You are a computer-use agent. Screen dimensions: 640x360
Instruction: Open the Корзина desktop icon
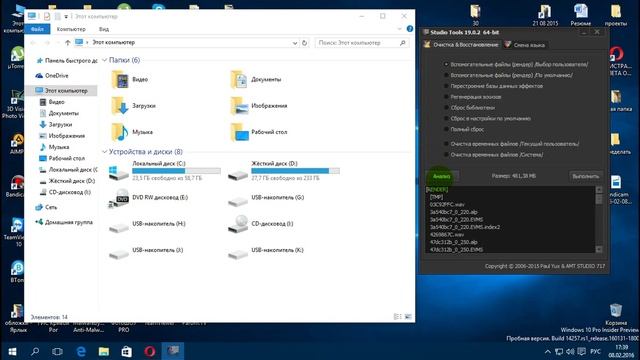[x=616, y=313]
